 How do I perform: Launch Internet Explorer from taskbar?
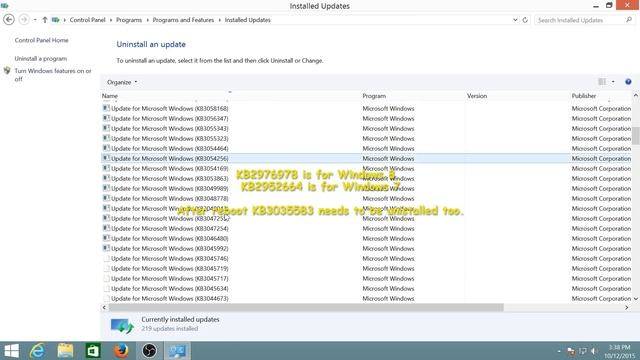pos(38,351)
